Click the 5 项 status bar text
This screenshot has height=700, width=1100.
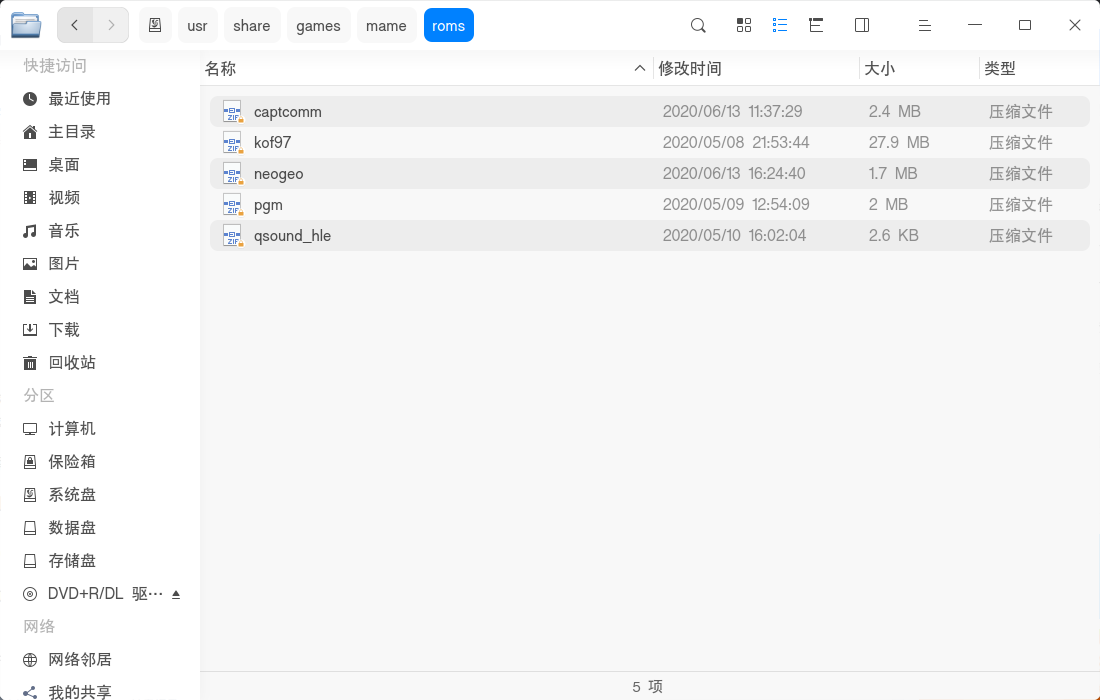pyautogui.click(x=648, y=687)
